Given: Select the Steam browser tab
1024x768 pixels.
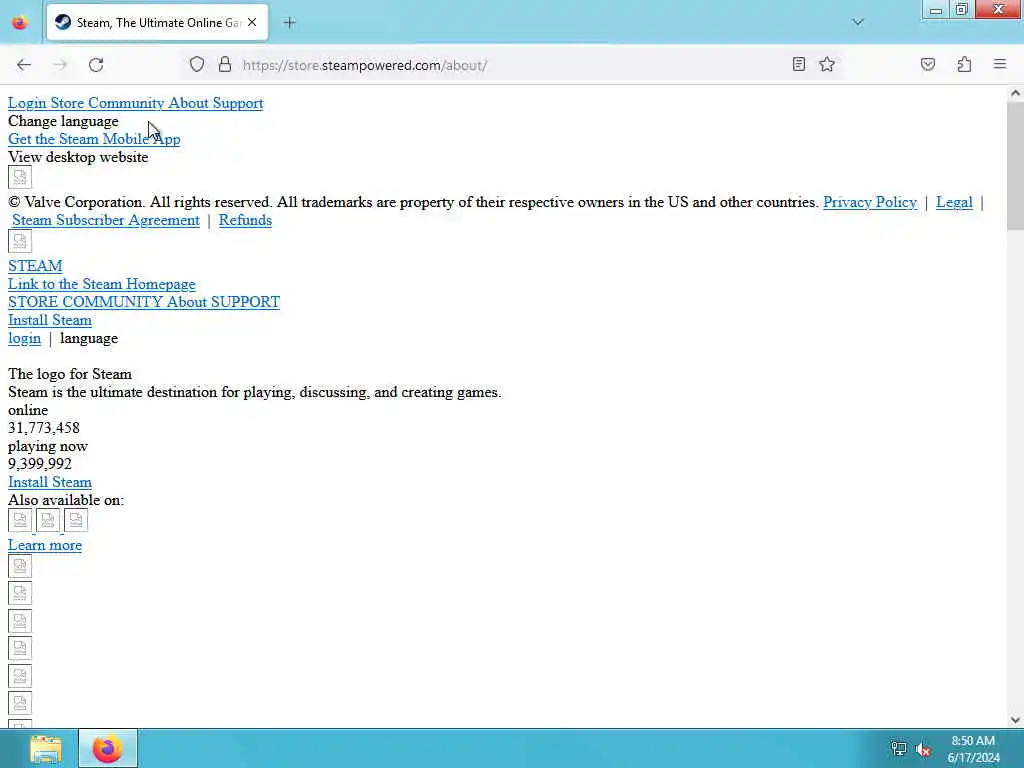Looking at the screenshot, I should 157,23.
